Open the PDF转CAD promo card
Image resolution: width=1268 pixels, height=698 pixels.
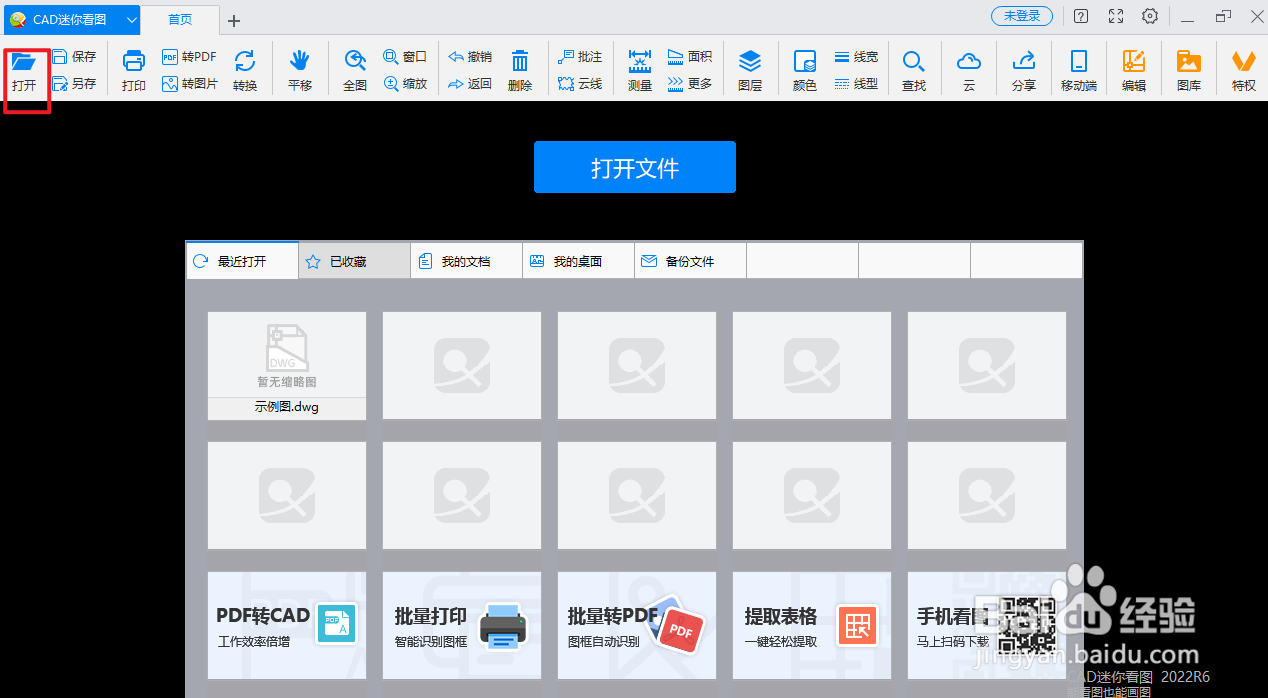[287, 625]
